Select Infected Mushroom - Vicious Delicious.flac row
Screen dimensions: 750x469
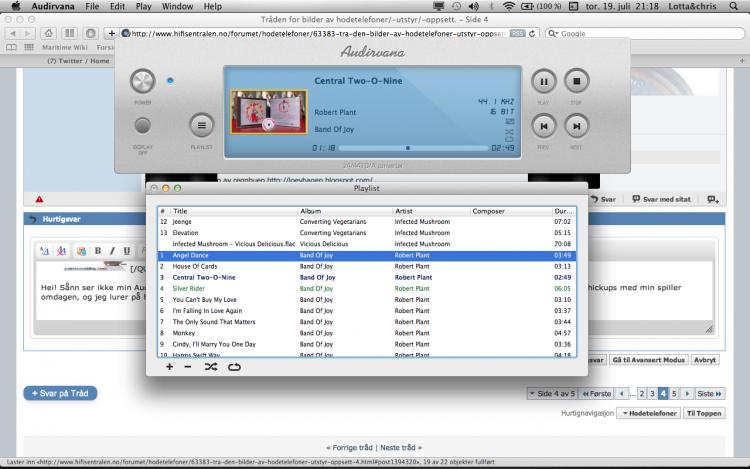(x=367, y=244)
